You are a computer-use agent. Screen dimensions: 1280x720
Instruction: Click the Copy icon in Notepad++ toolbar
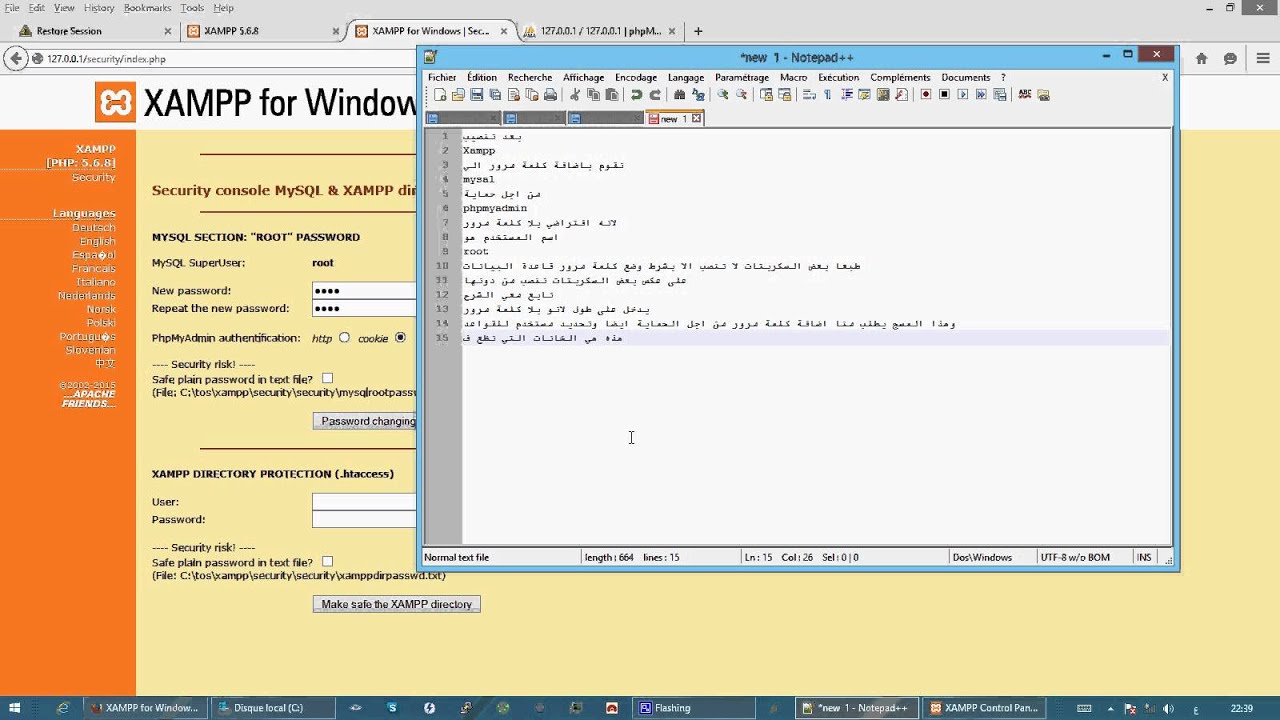tap(593, 95)
